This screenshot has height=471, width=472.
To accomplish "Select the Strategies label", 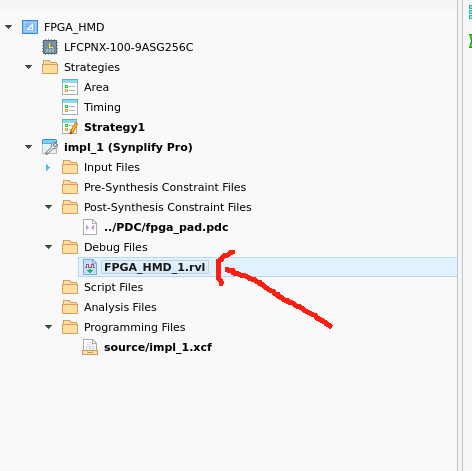I will tap(92, 67).
